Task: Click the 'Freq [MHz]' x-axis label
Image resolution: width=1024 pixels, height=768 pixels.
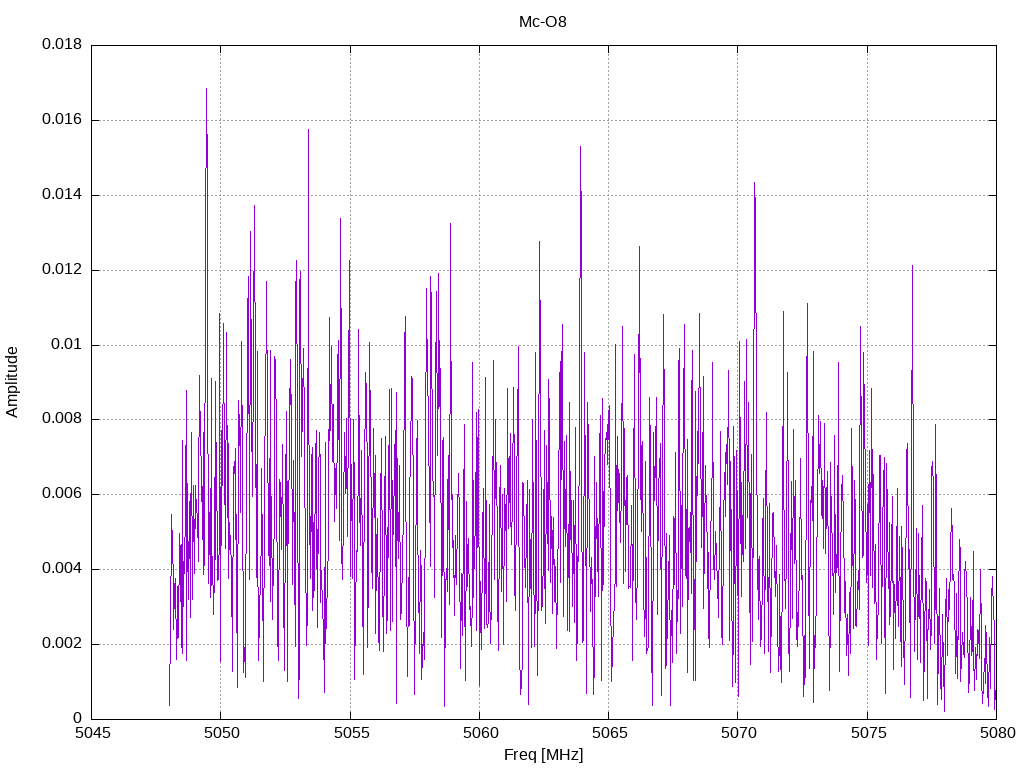Action: coord(543,755)
